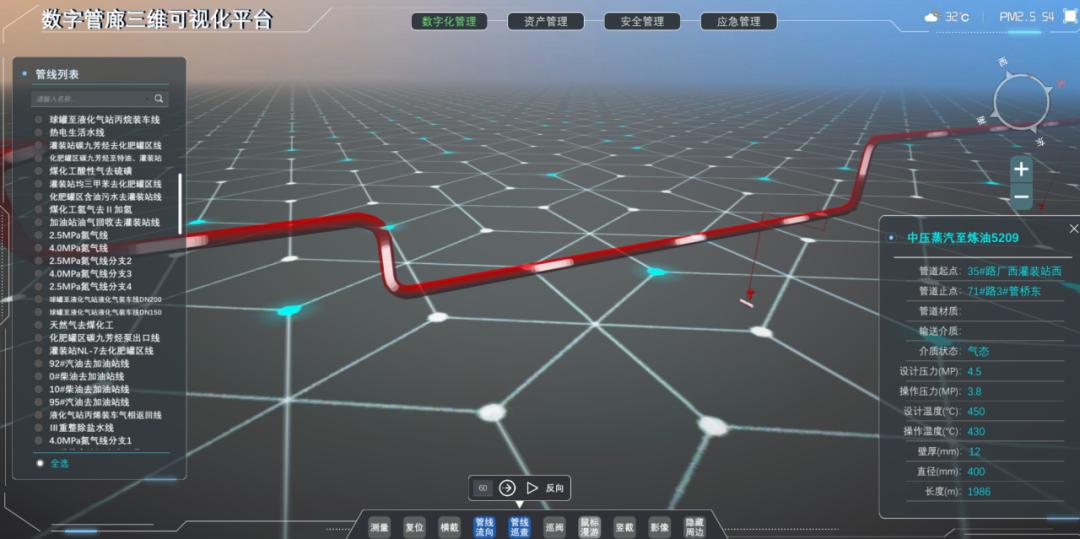Select the 横截 cross-section tool

click(449, 526)
